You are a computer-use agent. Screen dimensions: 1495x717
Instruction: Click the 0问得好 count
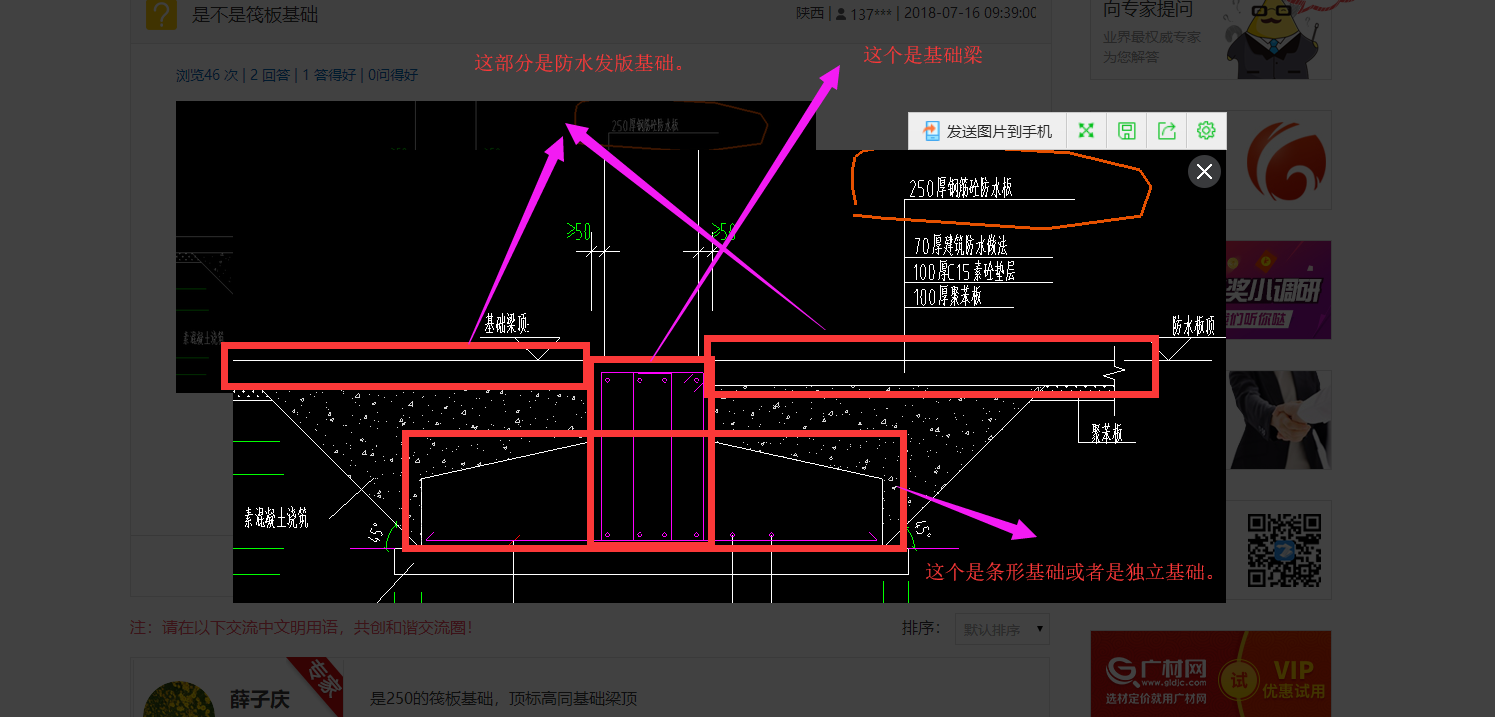(393, 75)
